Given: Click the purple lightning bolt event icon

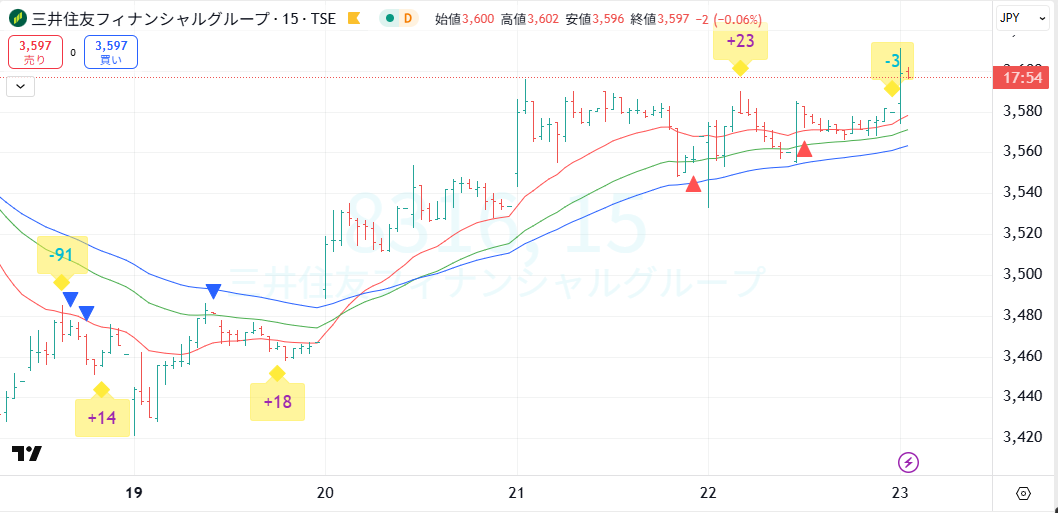Looking at the screenshot, I should click(x=908, y=462).
